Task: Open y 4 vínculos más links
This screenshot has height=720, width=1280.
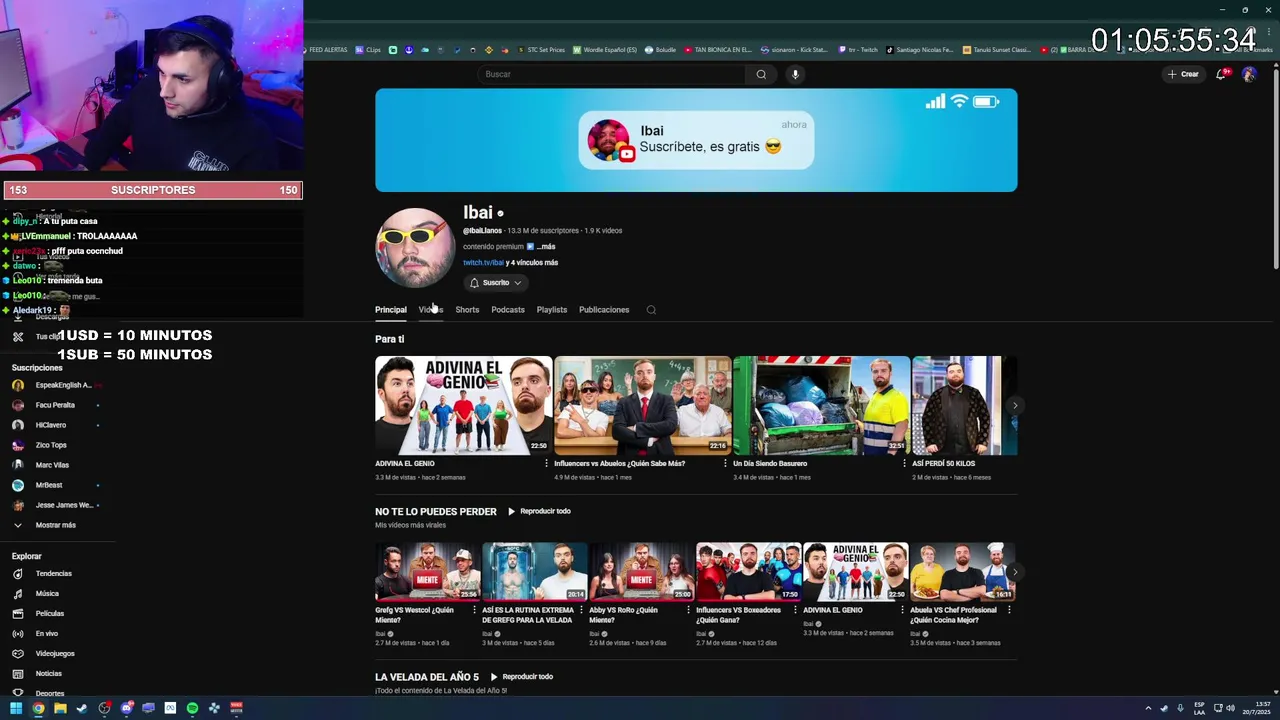Action: pos(532,263)
